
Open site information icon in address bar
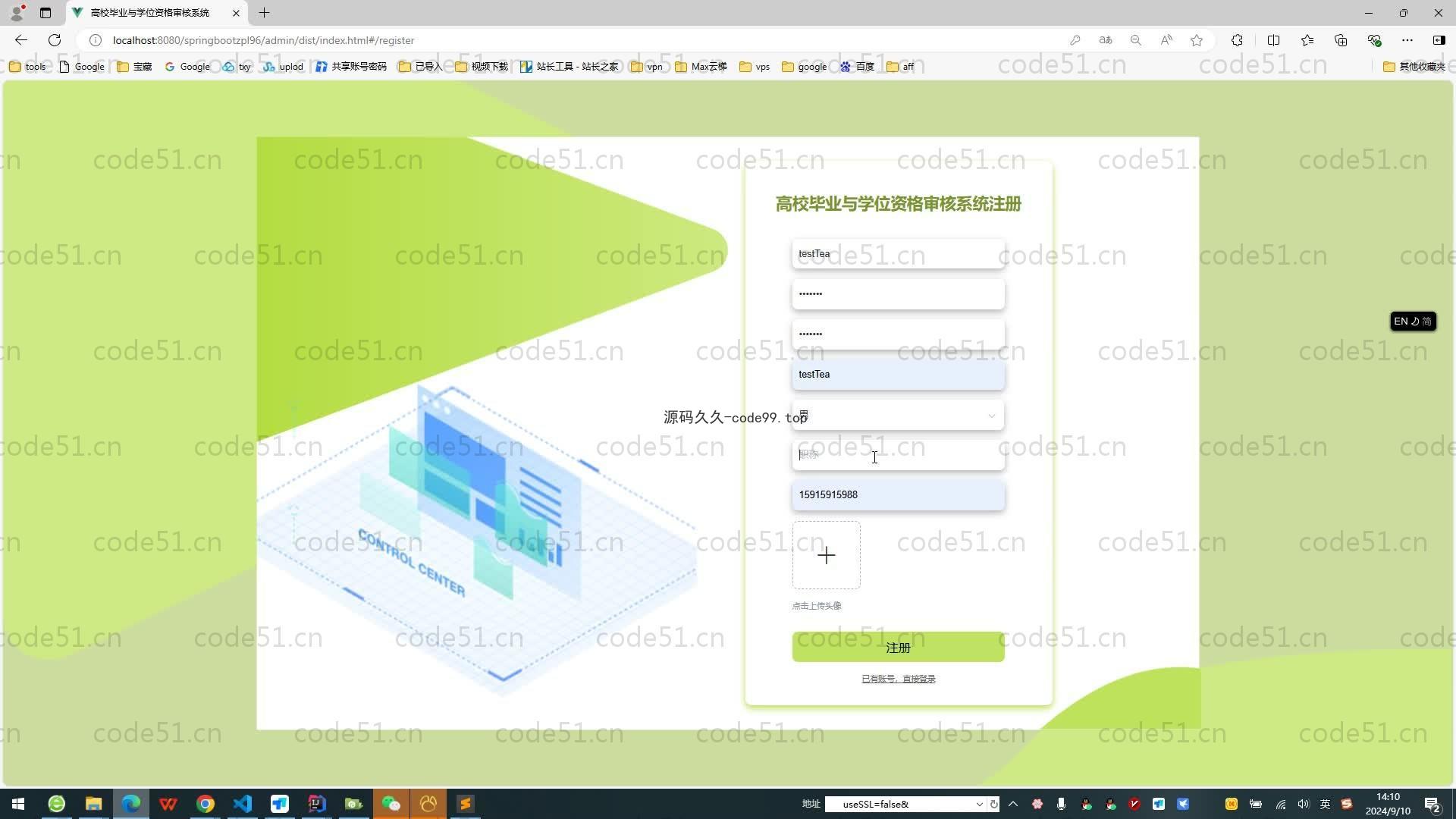coord(96,40)
